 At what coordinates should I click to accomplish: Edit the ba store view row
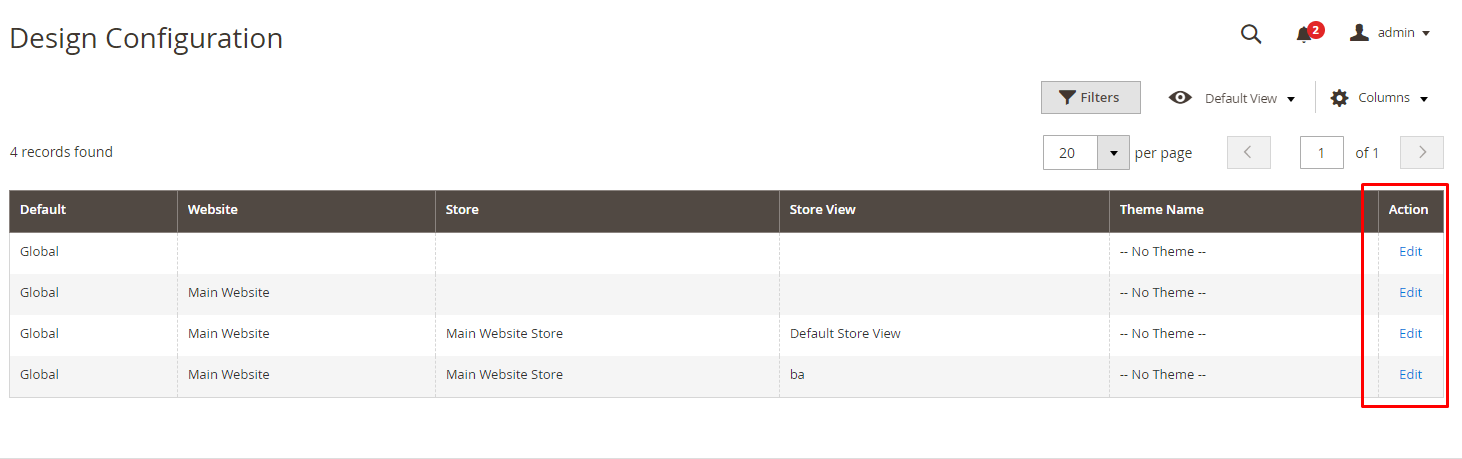point(1410,375)
